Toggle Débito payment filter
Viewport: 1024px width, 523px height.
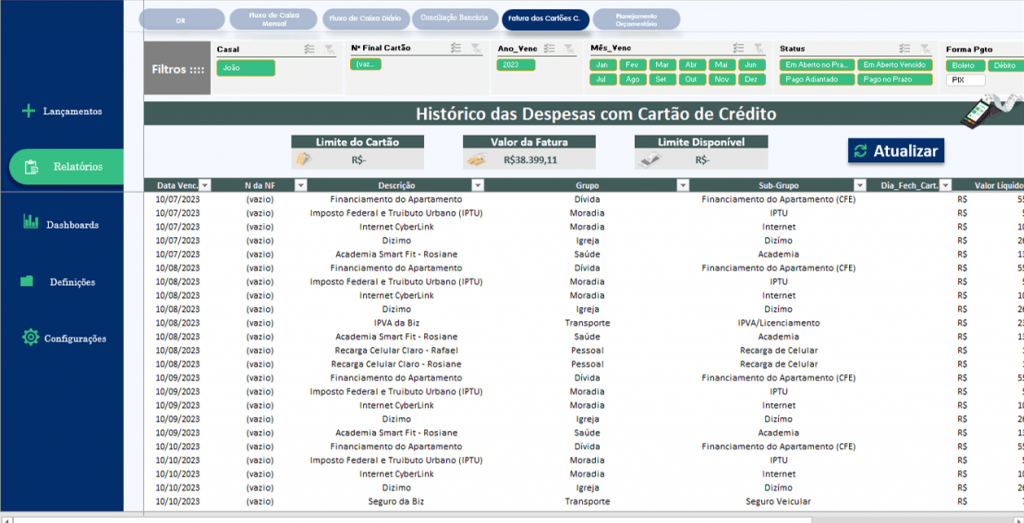(x=1006, y=66)
